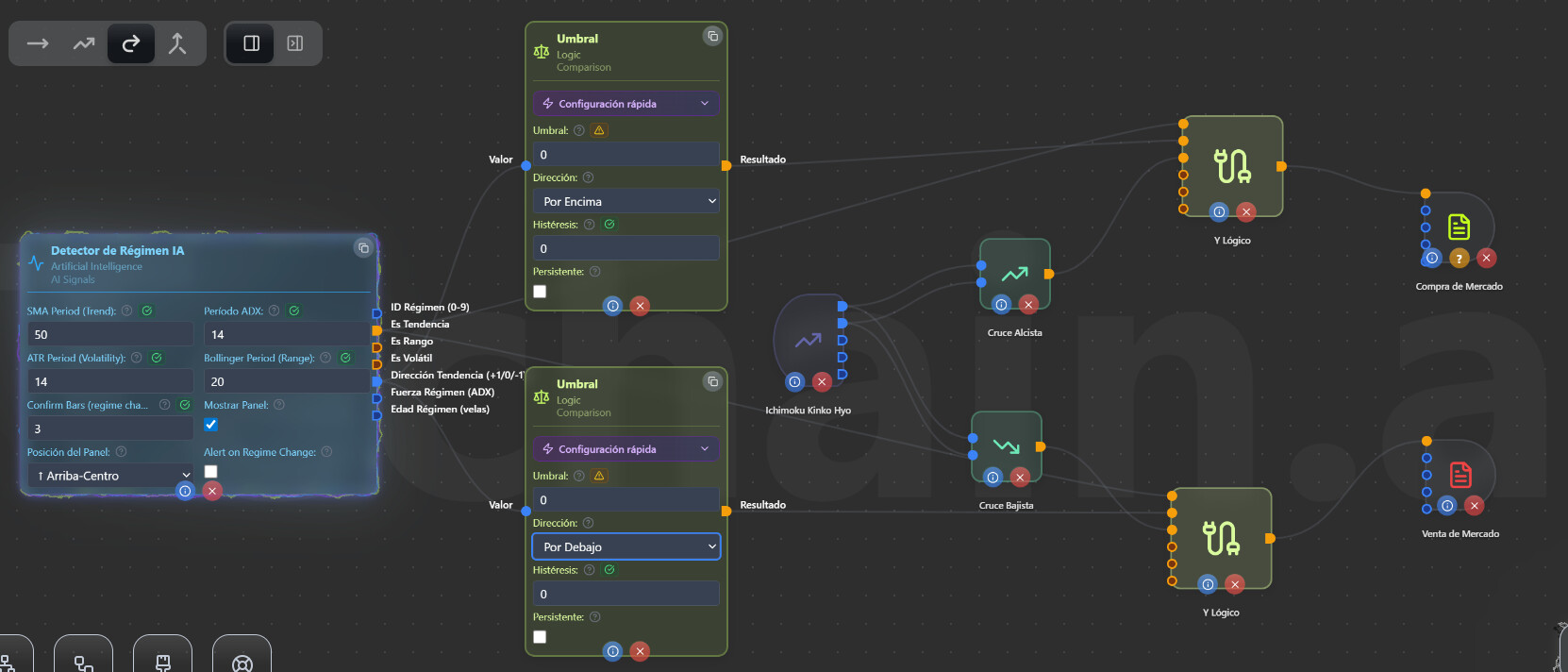Click the question mark on Compra de Mercado

point(1460,258)
